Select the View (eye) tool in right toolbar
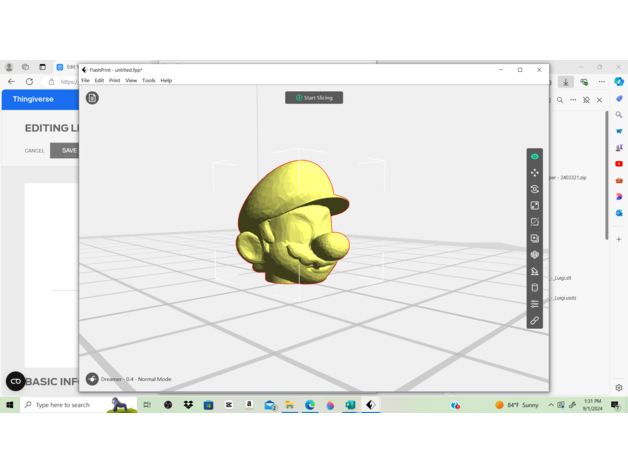Screen dimensions: 628x472 (x=534, y=156)
